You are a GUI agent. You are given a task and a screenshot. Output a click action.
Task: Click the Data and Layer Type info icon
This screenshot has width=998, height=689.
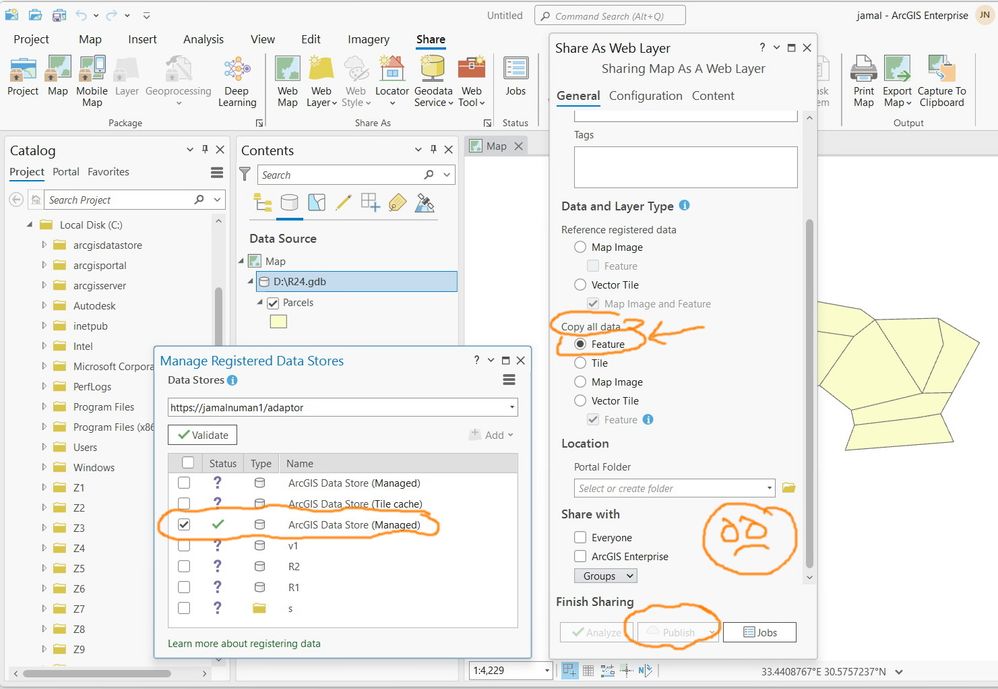pyautogui.click(x=684, y=205)
